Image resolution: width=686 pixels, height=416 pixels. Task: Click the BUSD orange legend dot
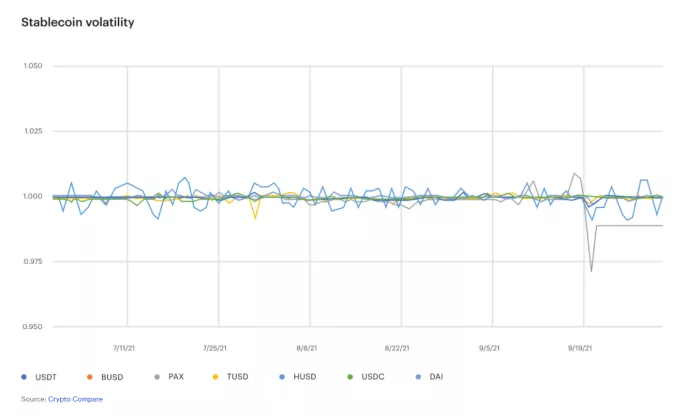90,377
